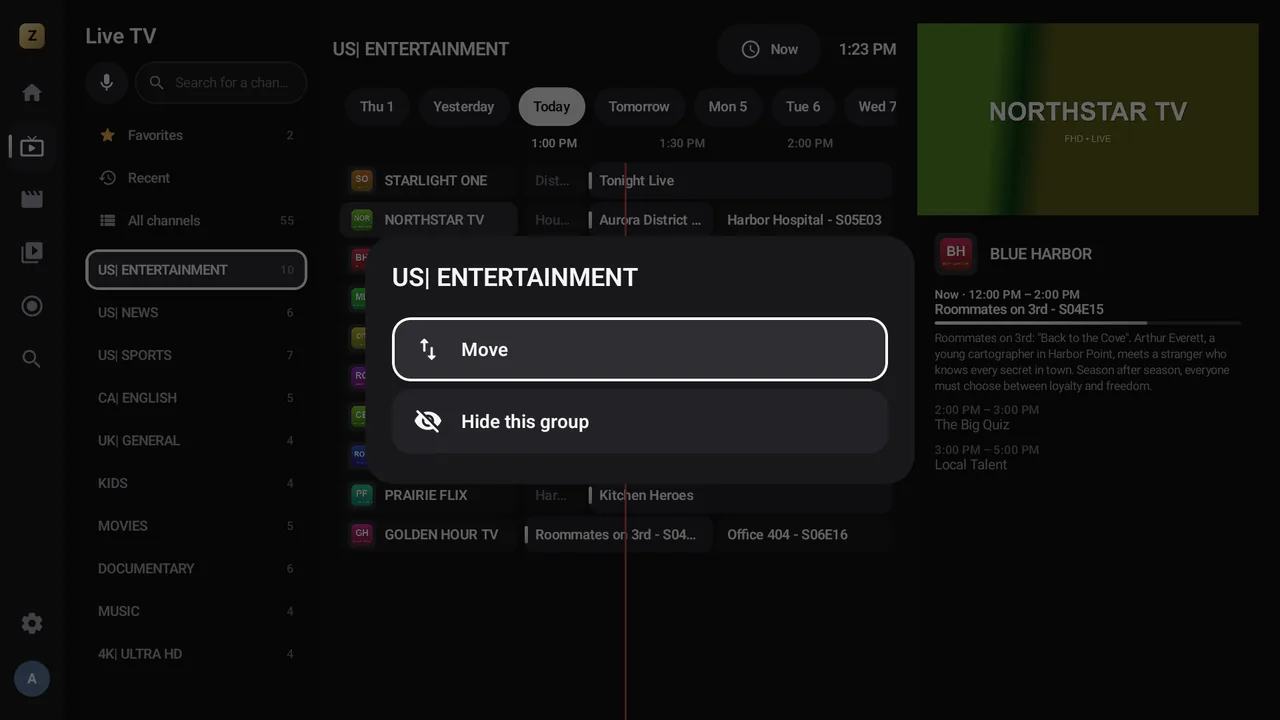Open the Movies clapperboard icon
This screenshot has height=720, width=1280.
click(32, 199)
